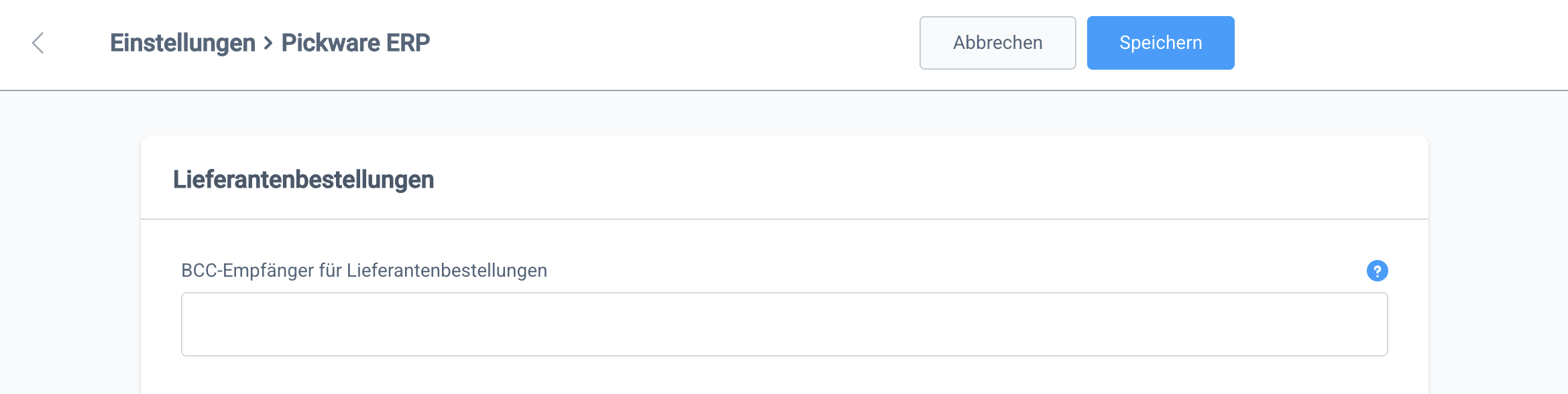Image resolution: width=1568 pixels, height=394 pixels.
Task: Click the Lieferantenbestellungen card heading
Action: coord(303,180)
